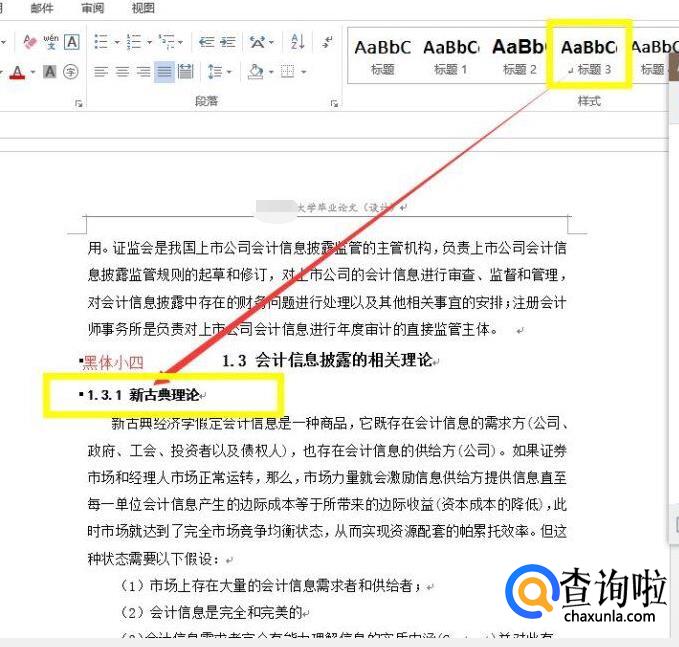Open the Paragraph settings dialog launcher
Image resolution: width=679 pixels, height=647 pixels.
334,103
